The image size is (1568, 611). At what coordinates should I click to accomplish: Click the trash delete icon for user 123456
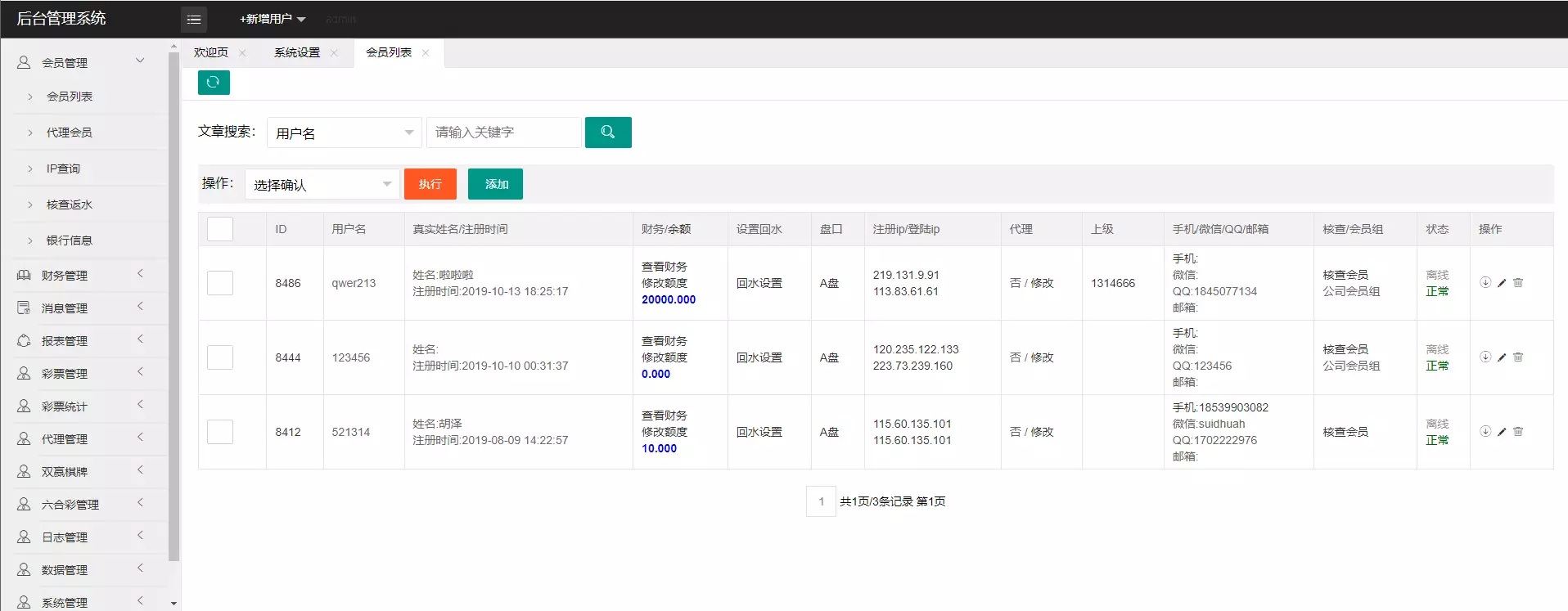tap(1518, 357)
